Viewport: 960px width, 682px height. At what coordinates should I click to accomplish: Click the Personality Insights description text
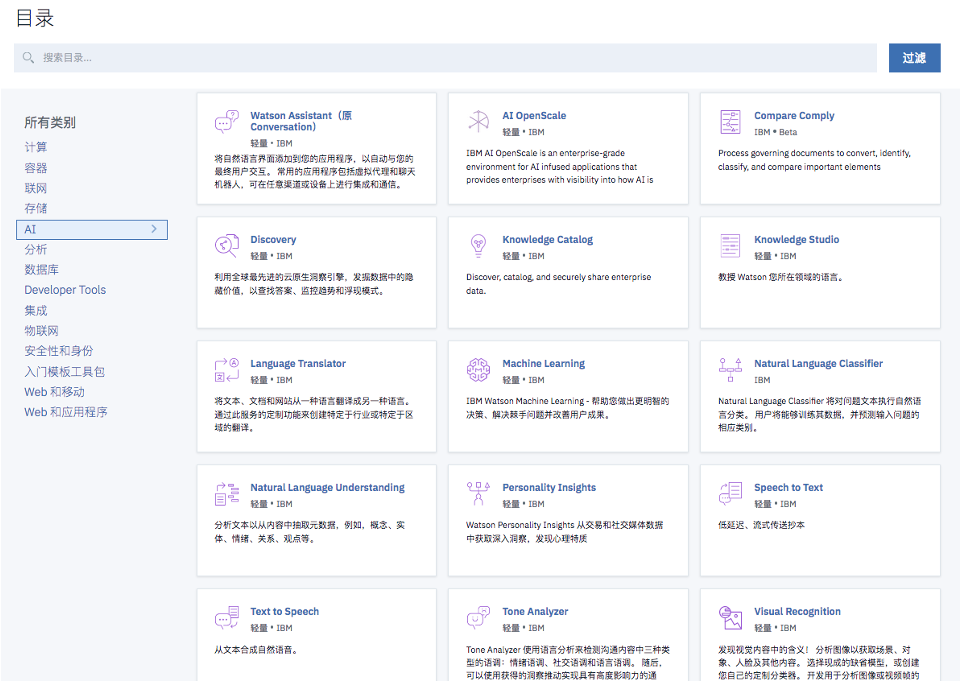click(564, 532)
